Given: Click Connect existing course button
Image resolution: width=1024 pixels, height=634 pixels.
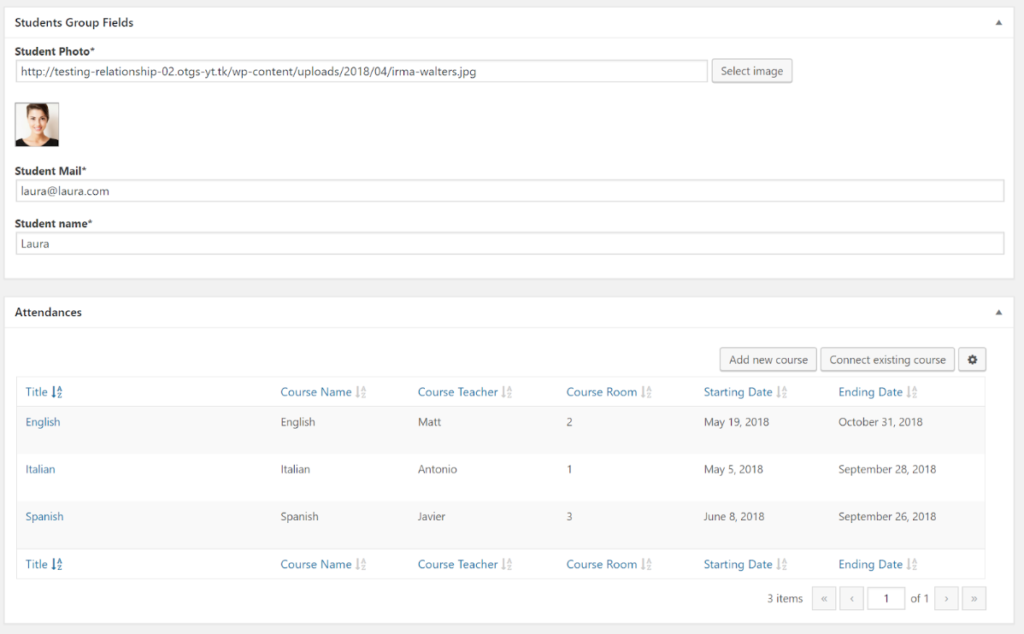Looking at the screenshot, I should [887, 360].
